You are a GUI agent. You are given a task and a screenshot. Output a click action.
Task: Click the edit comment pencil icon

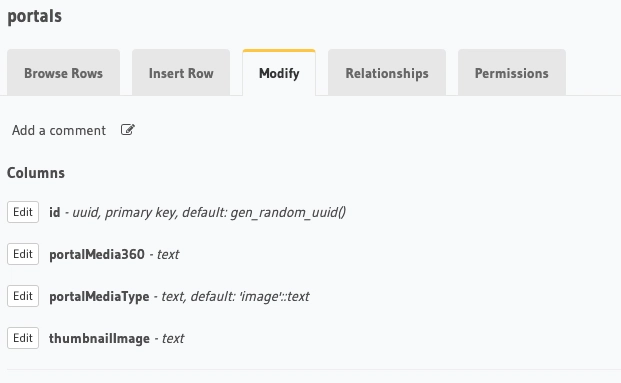point(128,130)
